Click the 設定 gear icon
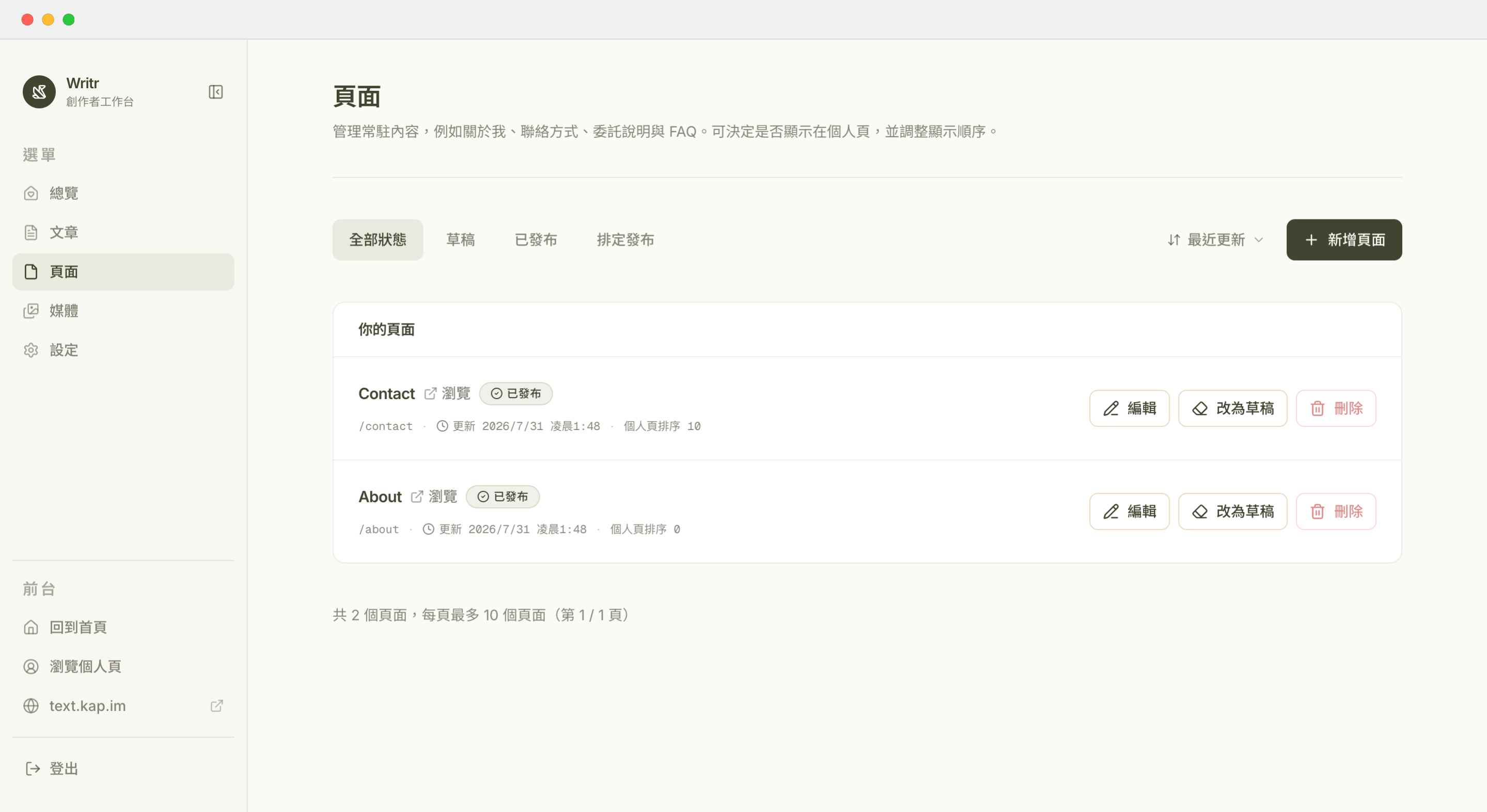This screenshot has width=1487, height=812. point(31,349)
